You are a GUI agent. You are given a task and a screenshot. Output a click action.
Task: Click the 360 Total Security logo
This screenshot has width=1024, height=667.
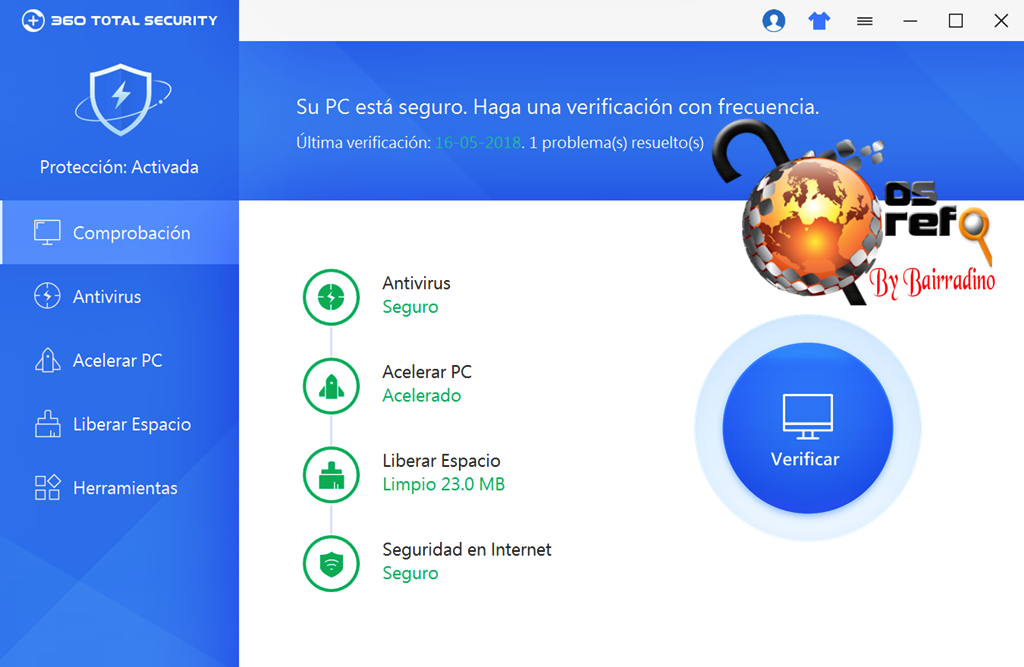point(120,20)
